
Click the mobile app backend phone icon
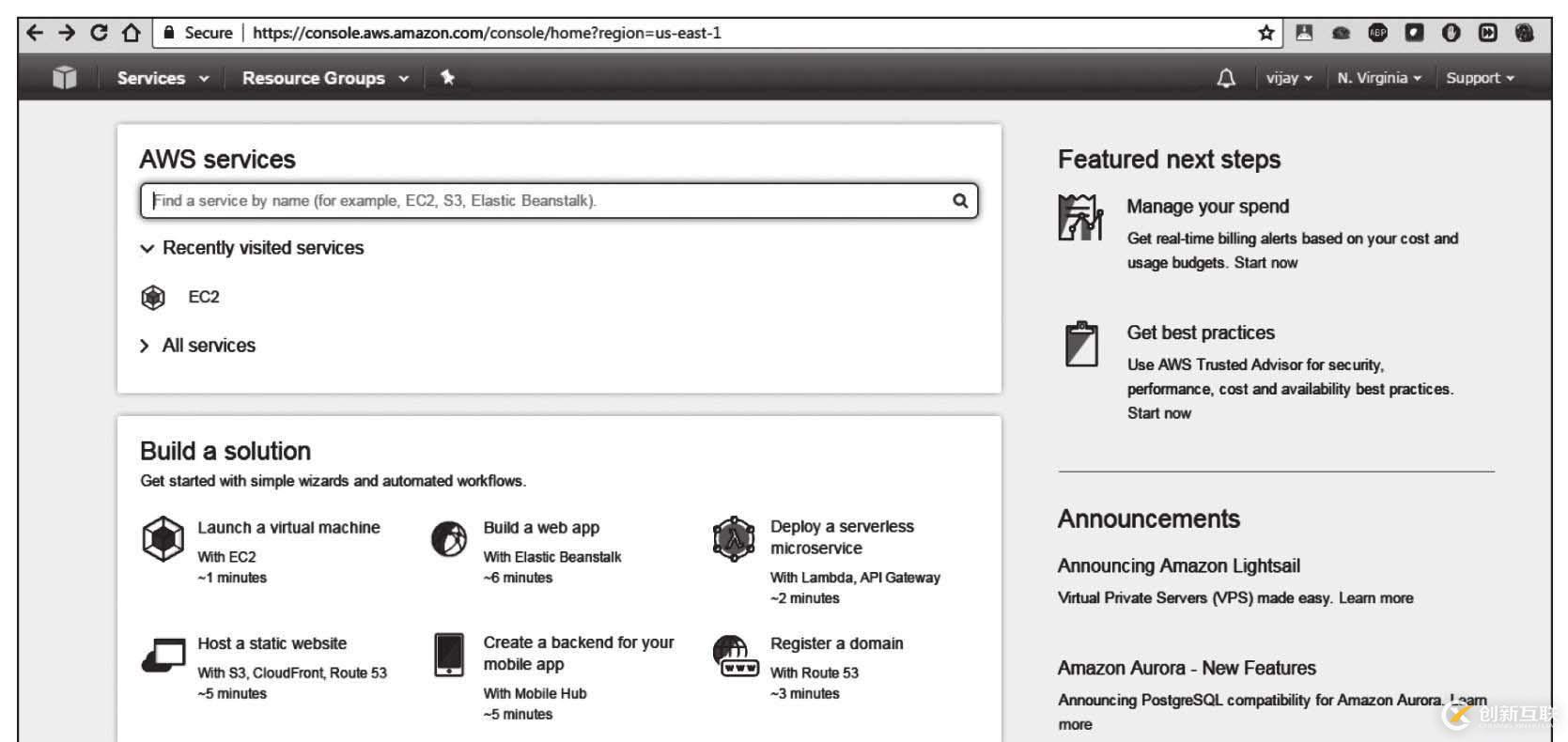(x=449, y=655)
